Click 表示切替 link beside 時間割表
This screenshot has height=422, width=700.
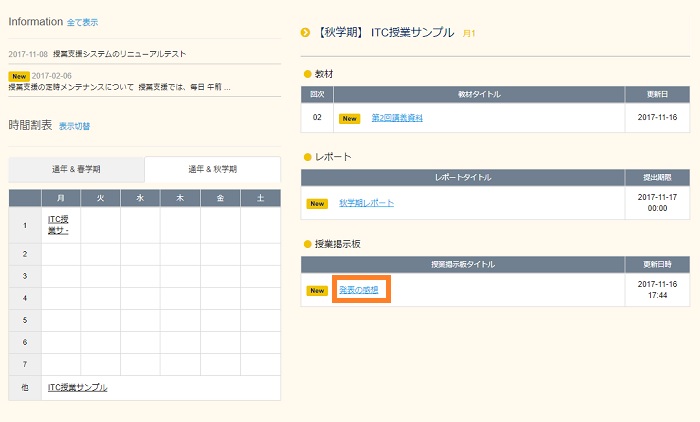pyautogui.click(x=74, y=127)
